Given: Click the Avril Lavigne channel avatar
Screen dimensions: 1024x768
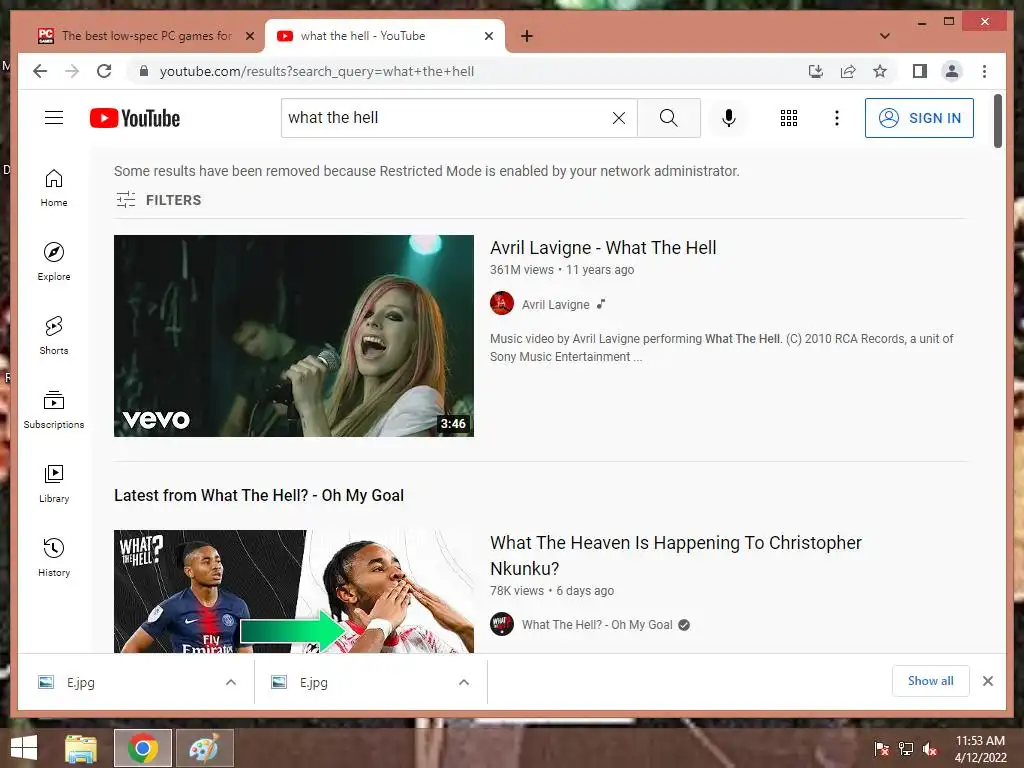Looking at the screenshot, I should [502, 303].
